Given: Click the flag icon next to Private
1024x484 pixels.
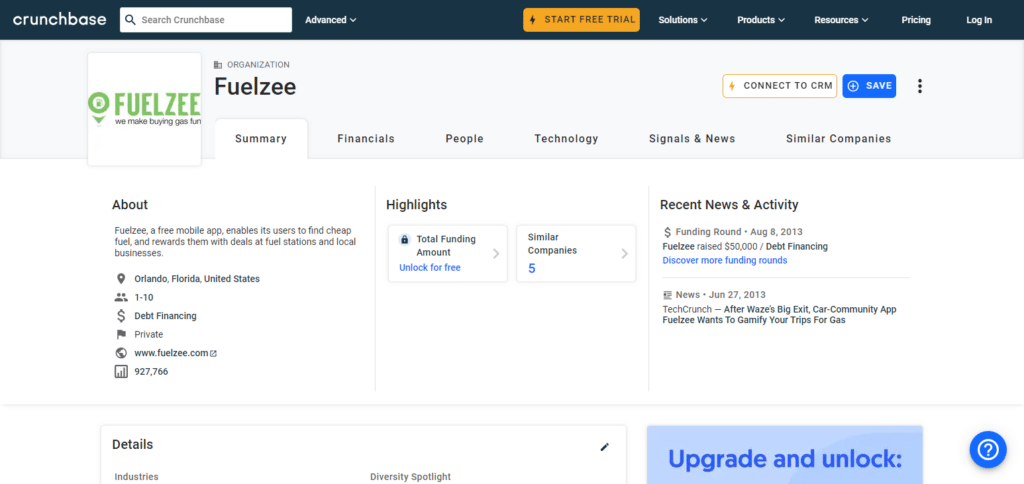Looking at the screenshot, I should [x=121, y=334].
